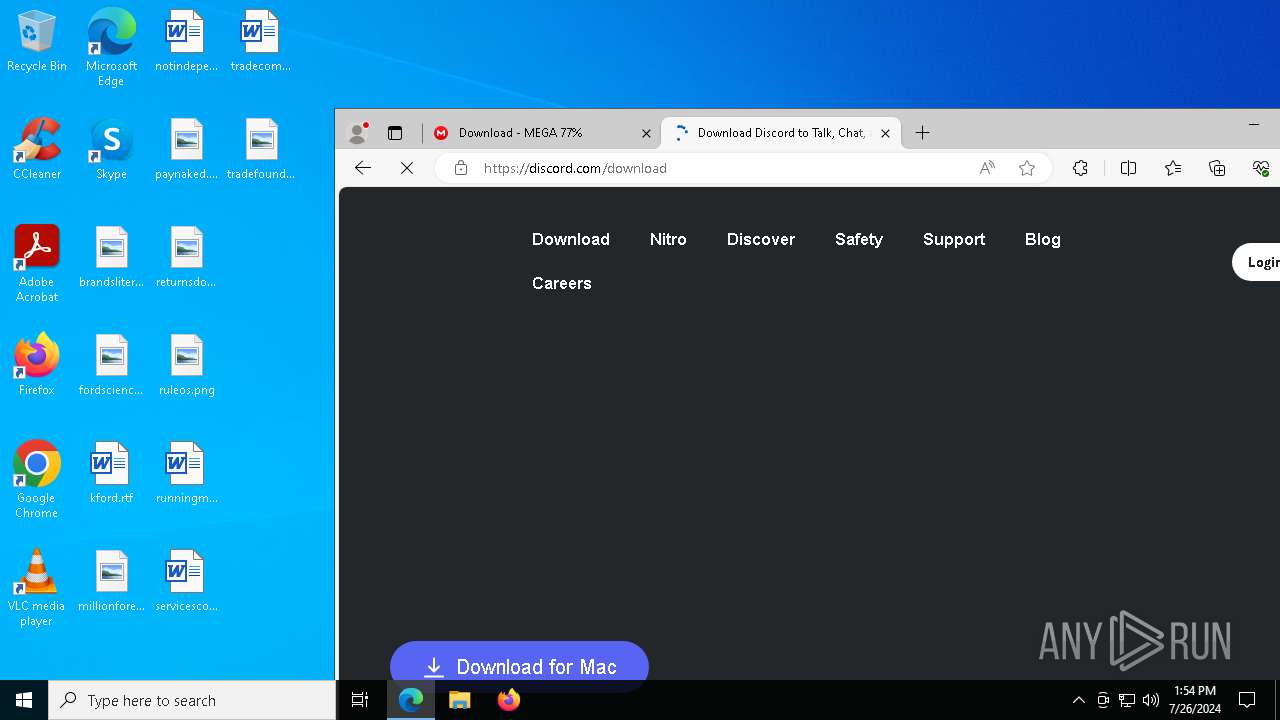Select the brandsliter... image file
This screenshot has width=1280, height=720.
click(x=111, y=258)
